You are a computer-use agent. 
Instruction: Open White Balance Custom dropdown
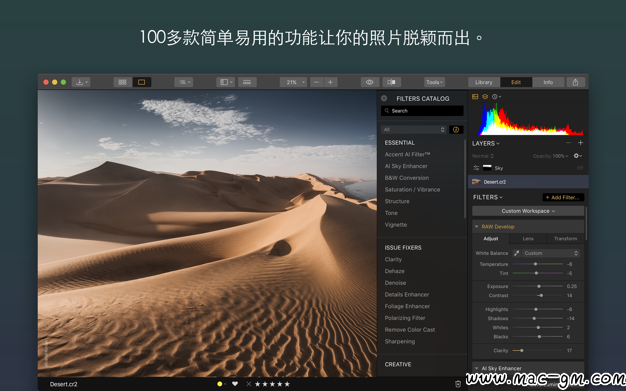pyautogui.click(x=551, y=253)
